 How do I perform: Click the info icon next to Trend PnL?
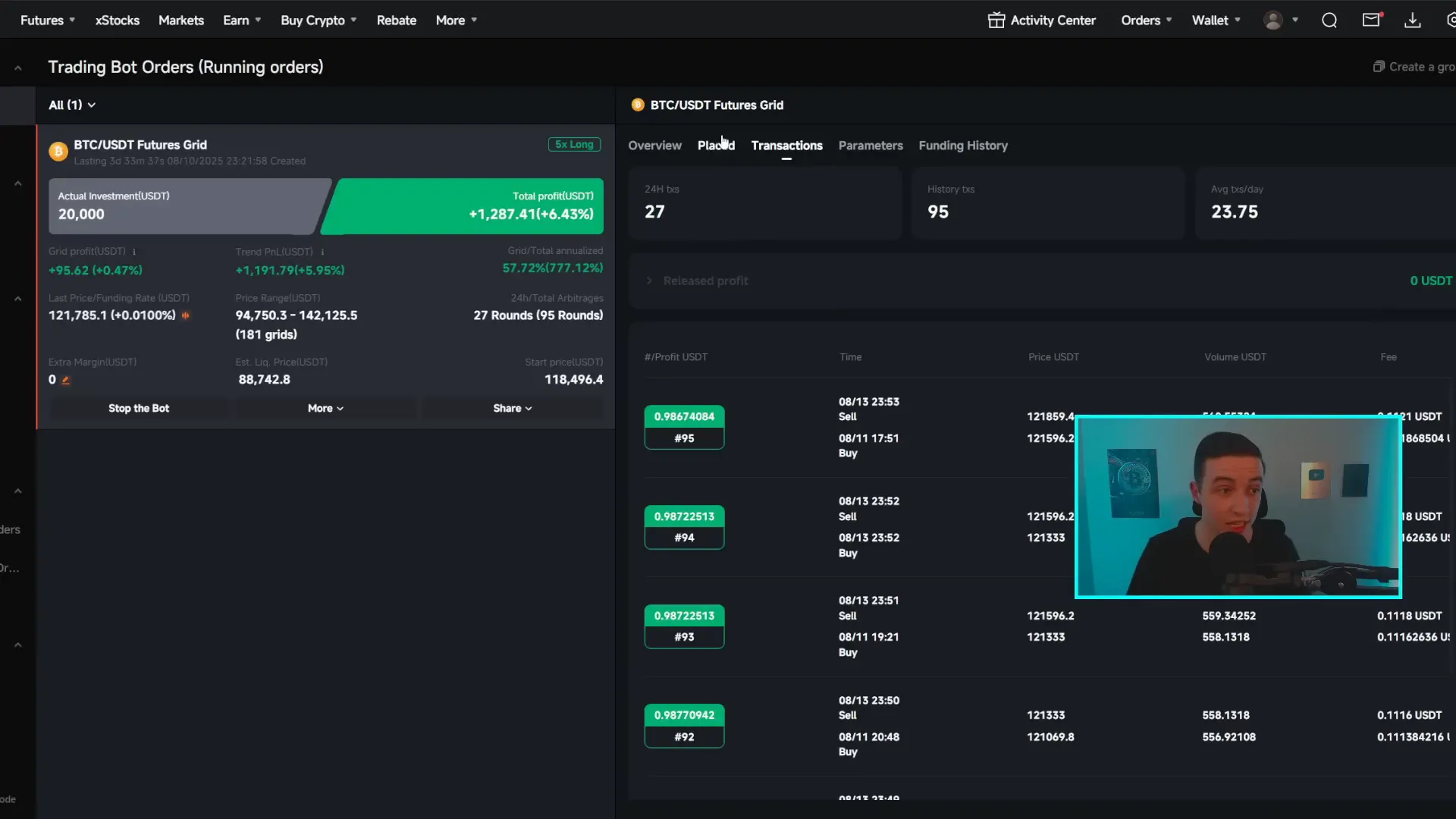[322, 252]
